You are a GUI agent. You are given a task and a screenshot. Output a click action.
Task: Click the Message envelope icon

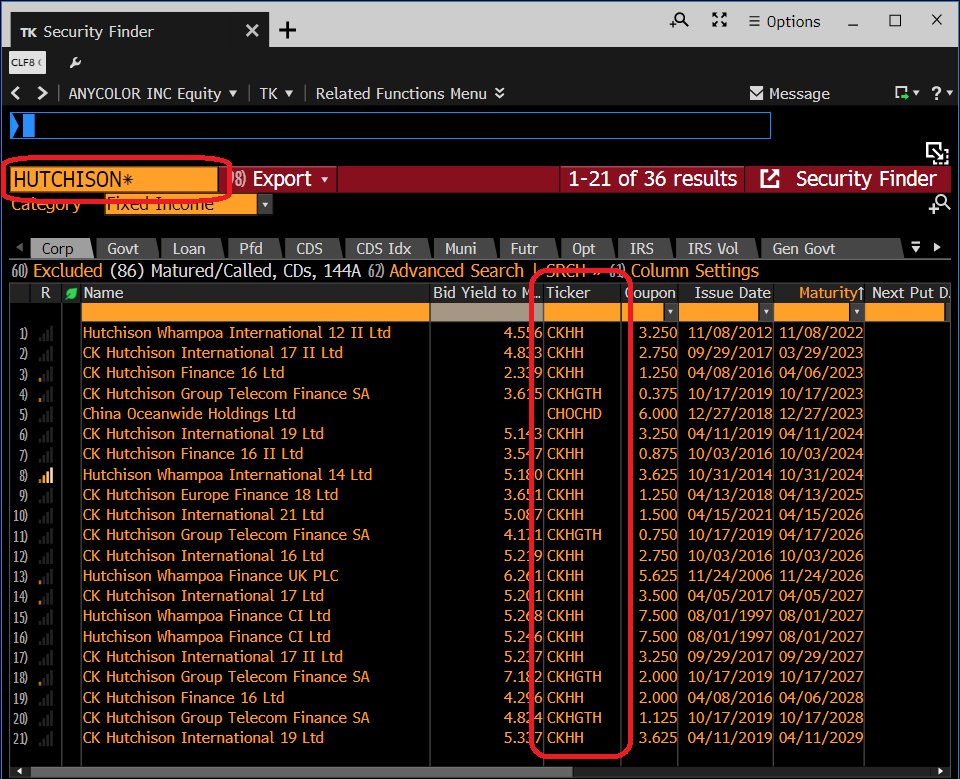coord(757,93)
